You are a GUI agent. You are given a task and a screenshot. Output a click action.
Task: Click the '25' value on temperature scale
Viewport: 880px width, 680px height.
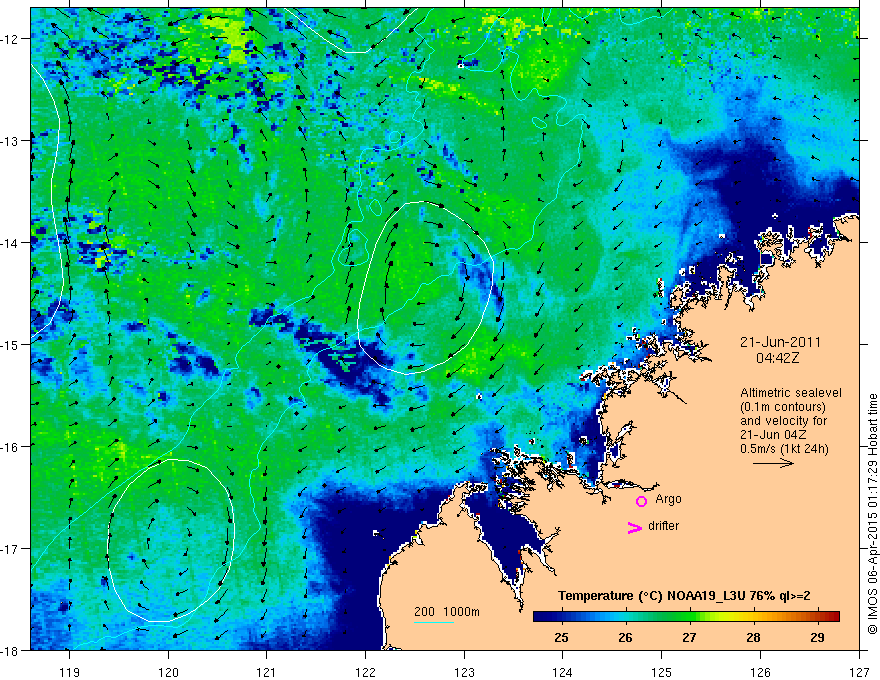click(561, 638)
